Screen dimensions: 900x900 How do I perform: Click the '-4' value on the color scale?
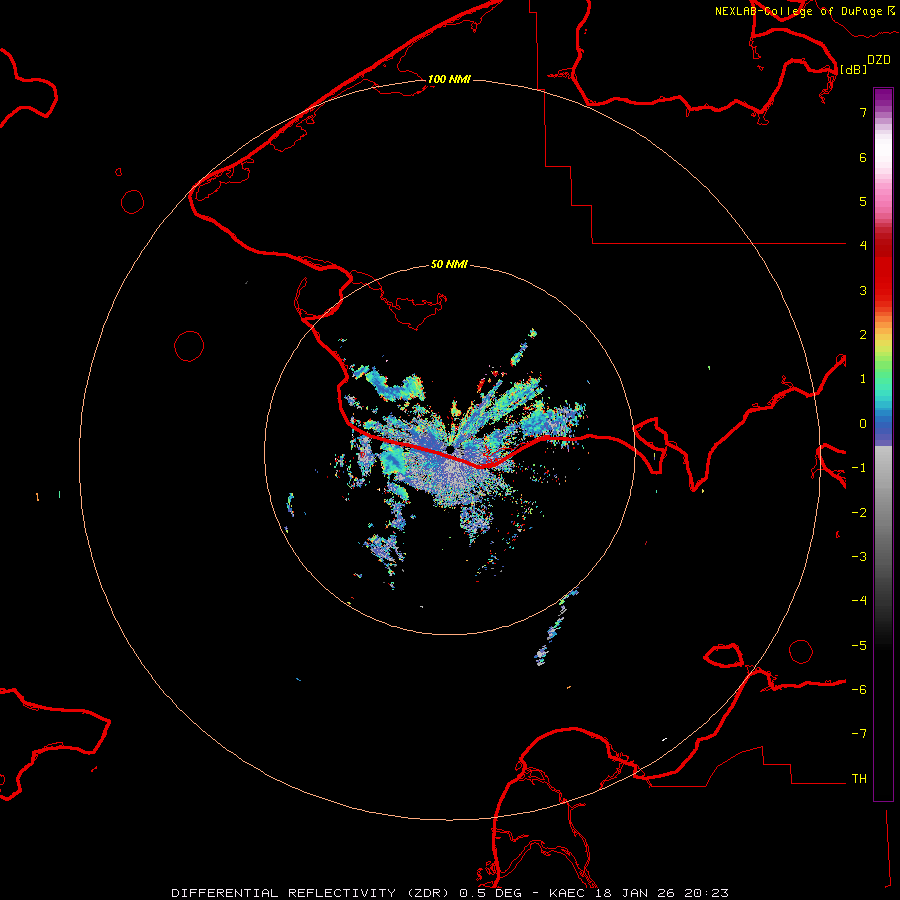[859, 601]
